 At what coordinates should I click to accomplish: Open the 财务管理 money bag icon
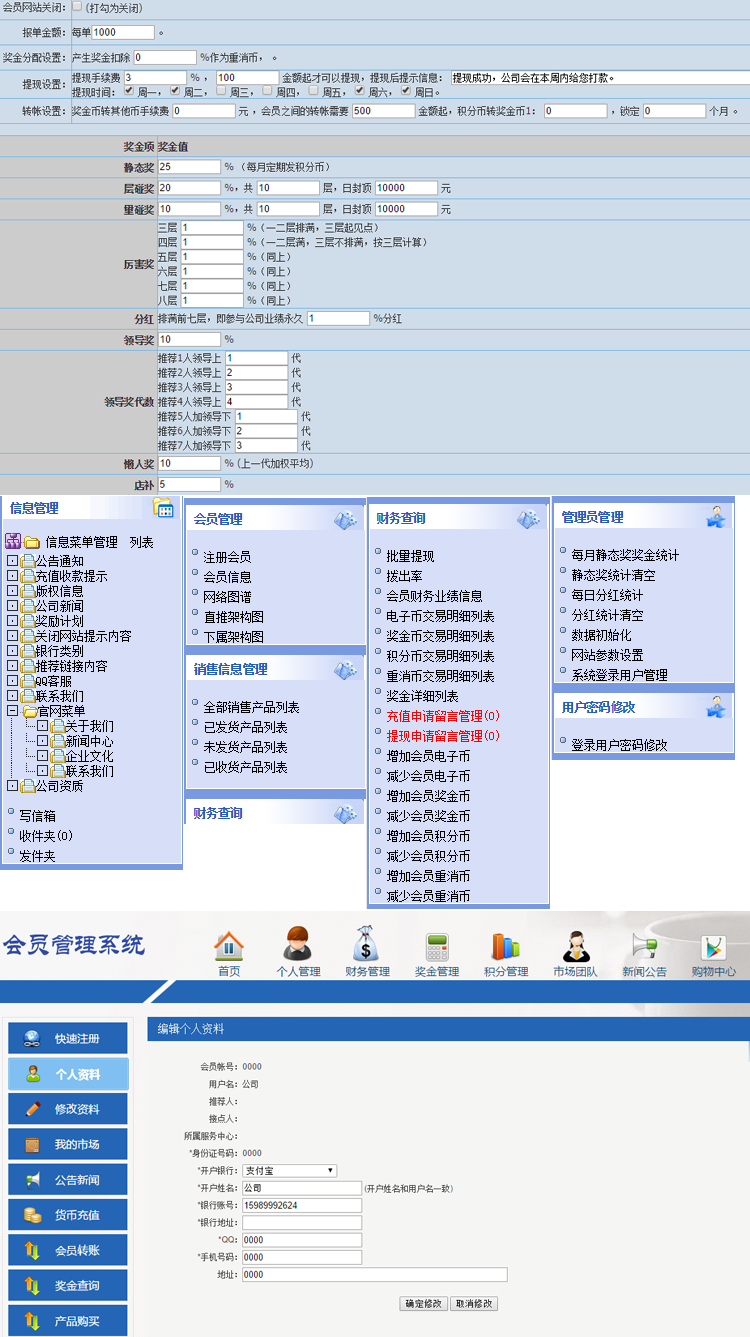pos(366,945)
